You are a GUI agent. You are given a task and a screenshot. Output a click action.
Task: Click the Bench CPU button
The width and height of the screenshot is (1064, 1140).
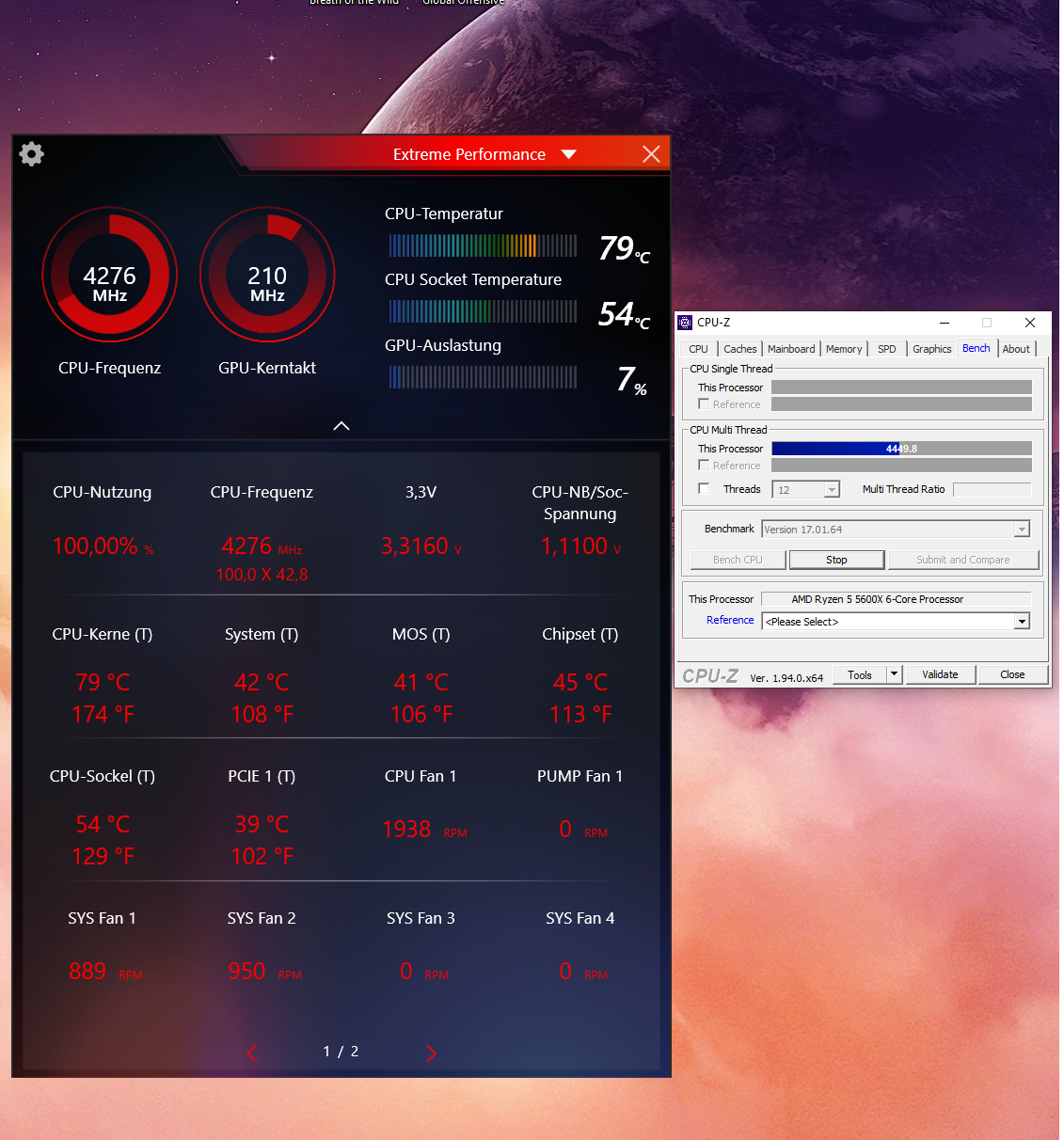[738, 560]
